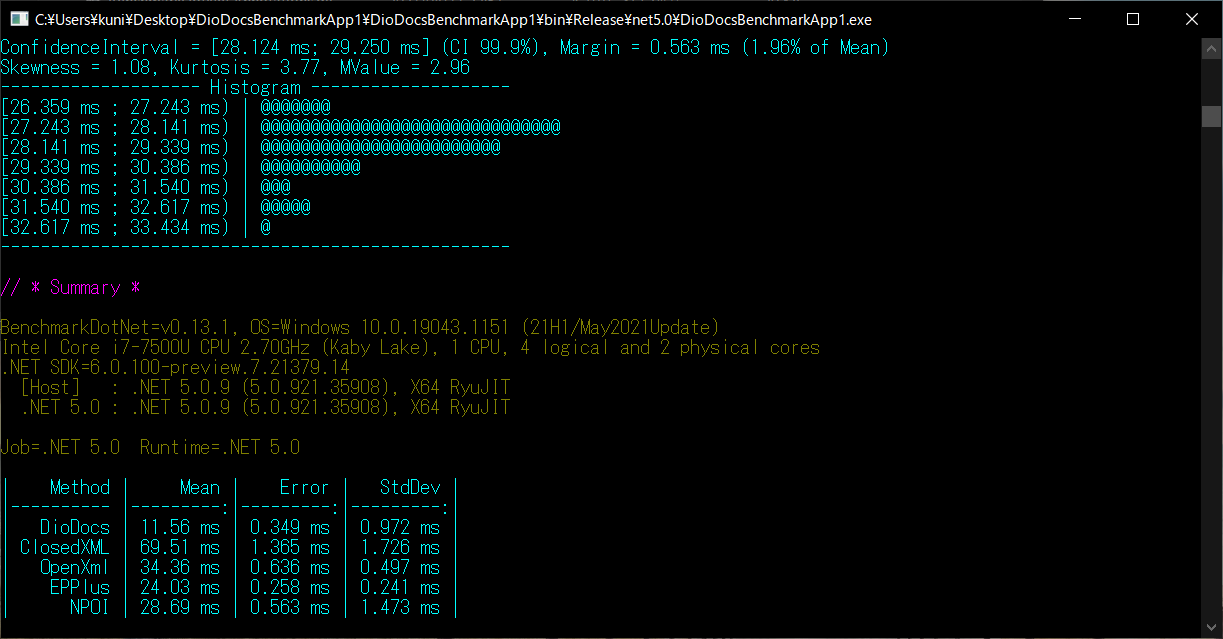Click the BenchmarkDotNet=v0.13.1 line

tap(360, 327)
